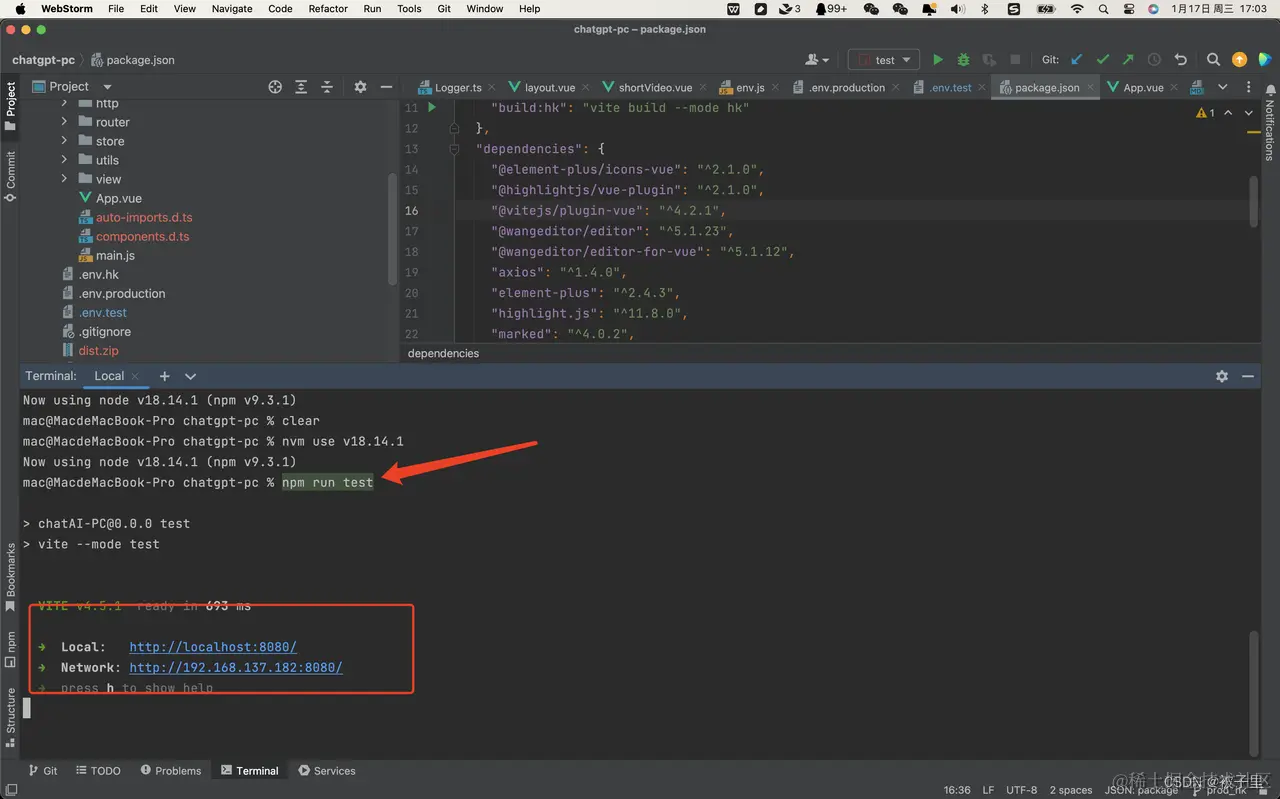Expand the utils folder
This screenshot has width=1280, height=799.
click(x=64, y=160)
